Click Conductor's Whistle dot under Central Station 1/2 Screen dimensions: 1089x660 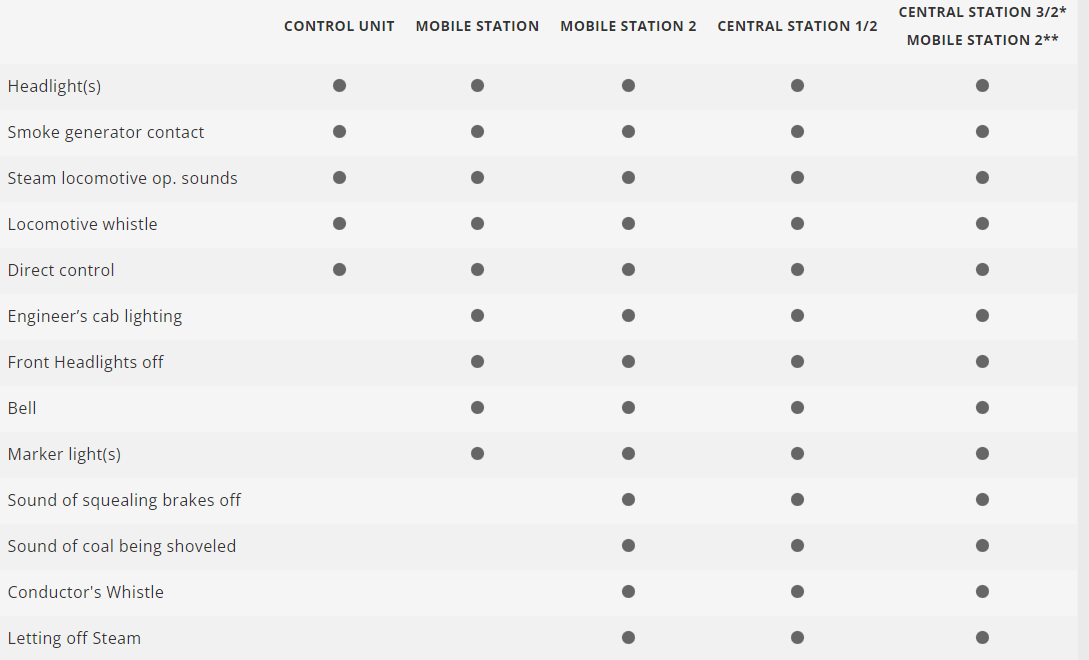797,592
